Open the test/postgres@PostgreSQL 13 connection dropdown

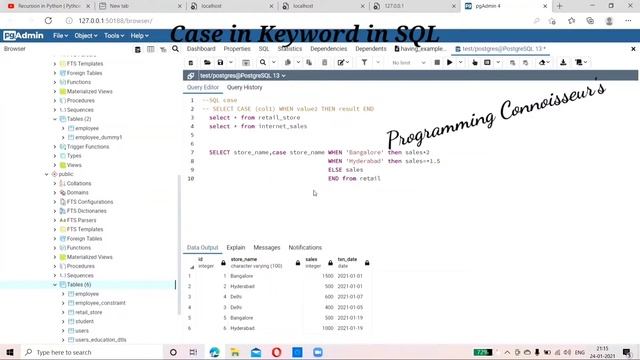coord(242,76)
